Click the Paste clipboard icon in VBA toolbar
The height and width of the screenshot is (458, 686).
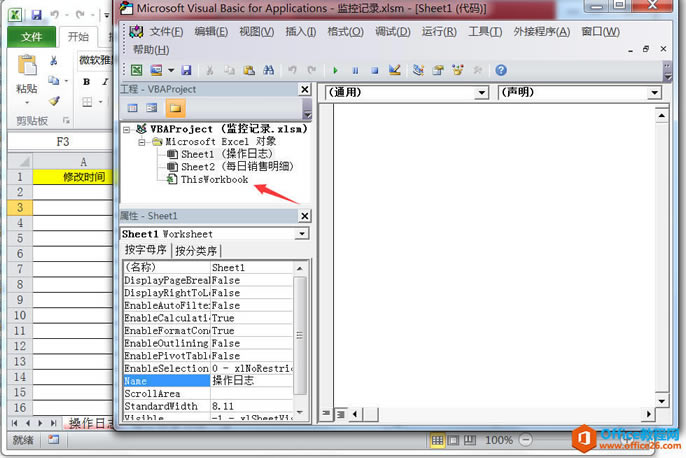tap(249, 70)
